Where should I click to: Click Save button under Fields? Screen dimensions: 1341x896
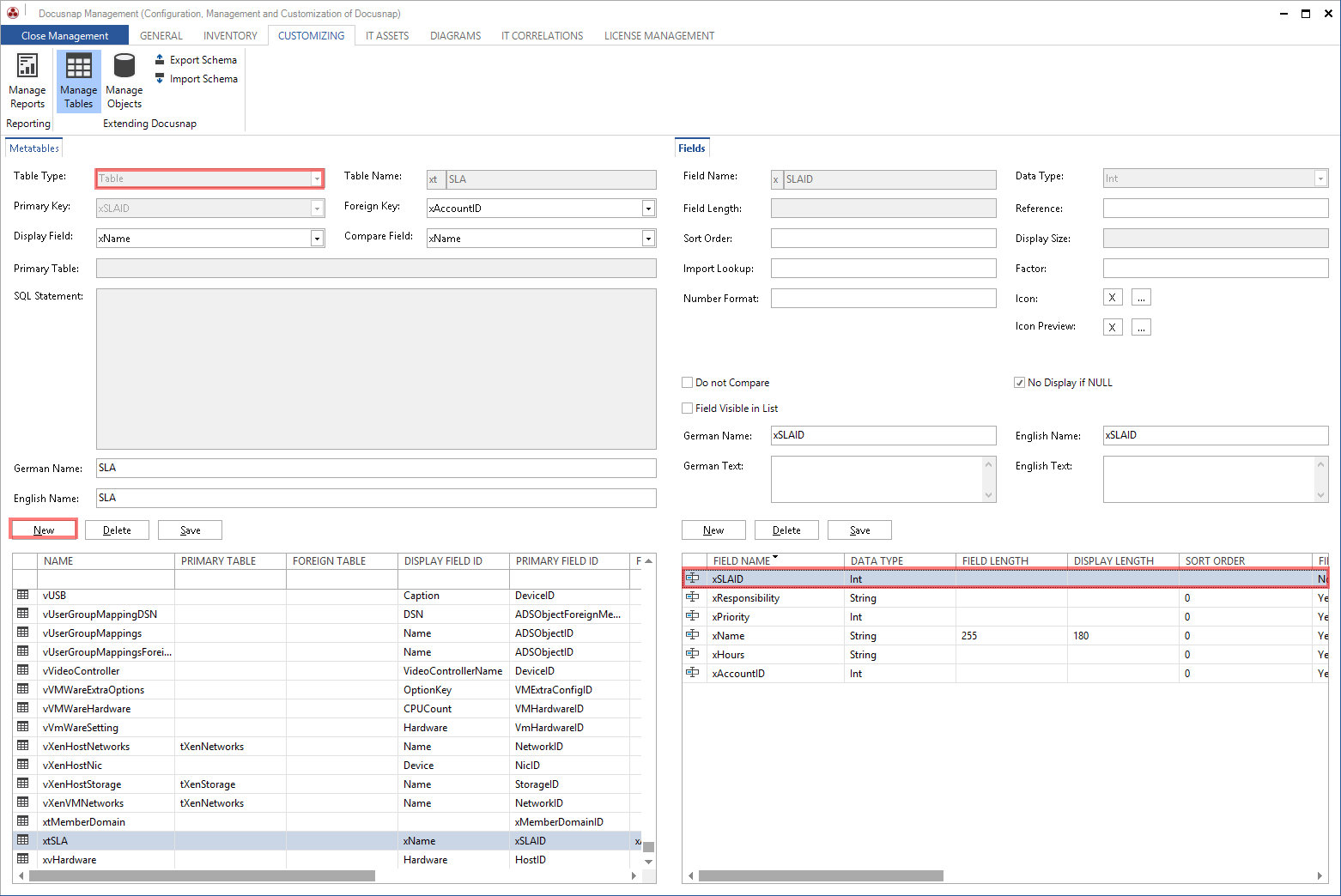point(859,530)
